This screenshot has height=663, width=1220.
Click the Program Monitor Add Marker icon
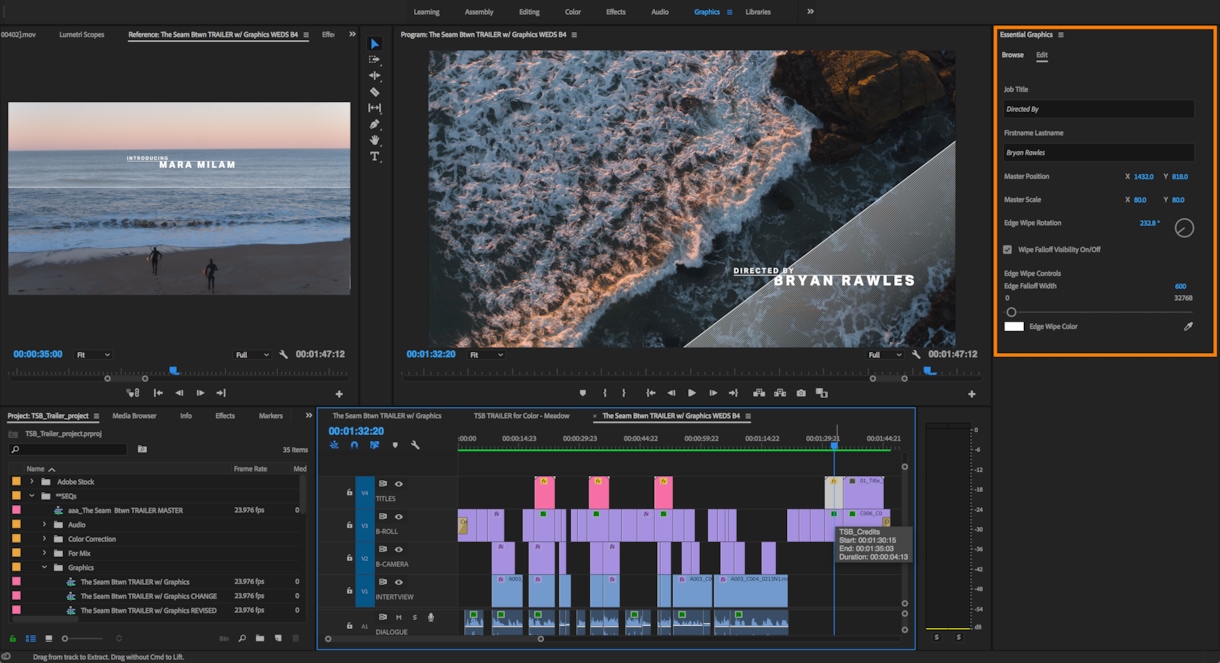tap(582, 393)
